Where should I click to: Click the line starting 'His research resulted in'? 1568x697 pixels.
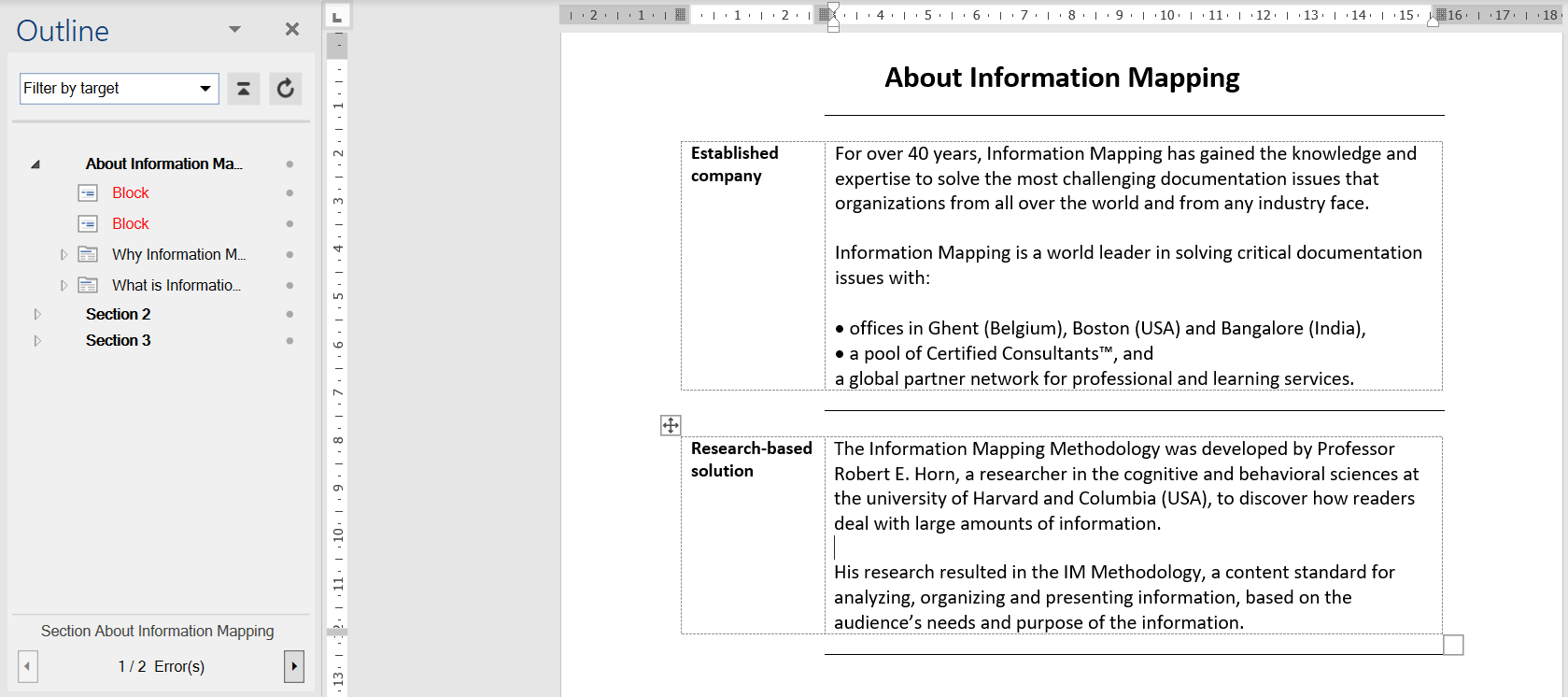(x=1114, y=573)
